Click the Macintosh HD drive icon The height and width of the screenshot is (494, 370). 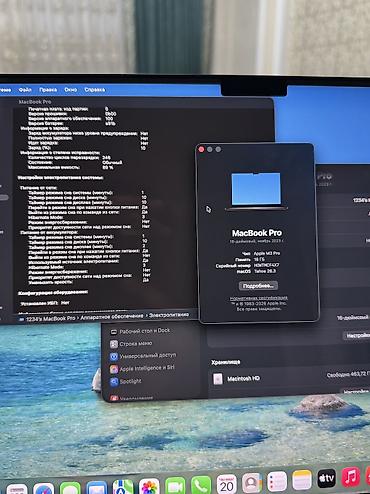click(x=218, y=379)
